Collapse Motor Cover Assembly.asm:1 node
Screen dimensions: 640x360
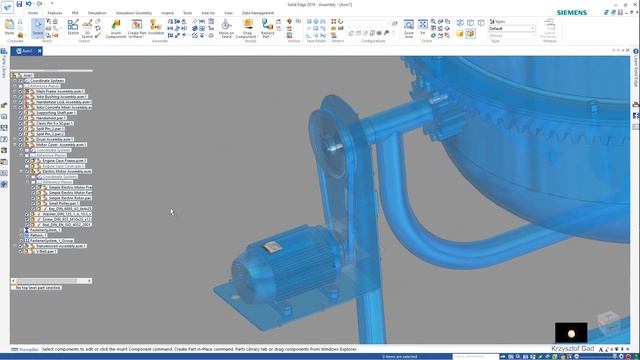(16, 144)
